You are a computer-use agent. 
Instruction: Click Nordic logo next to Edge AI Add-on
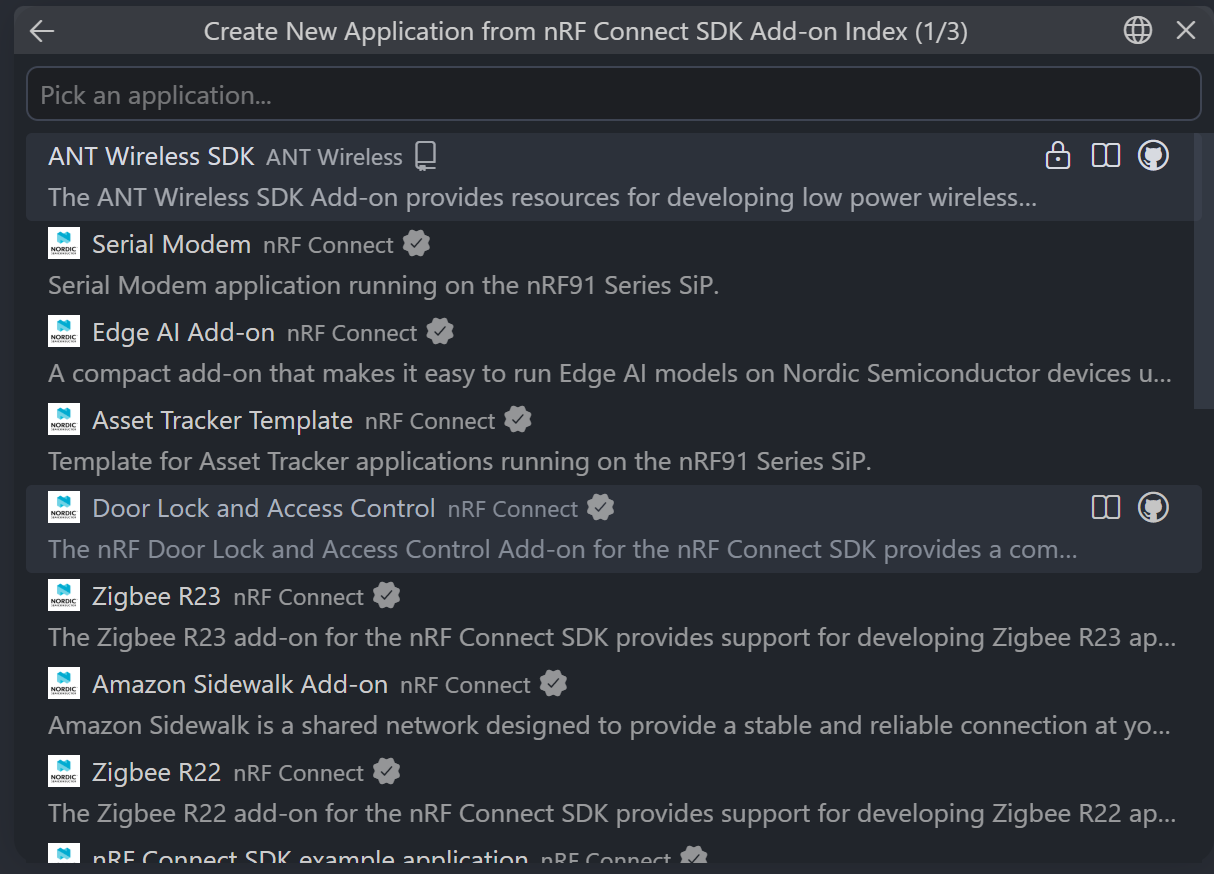[64, 332]
